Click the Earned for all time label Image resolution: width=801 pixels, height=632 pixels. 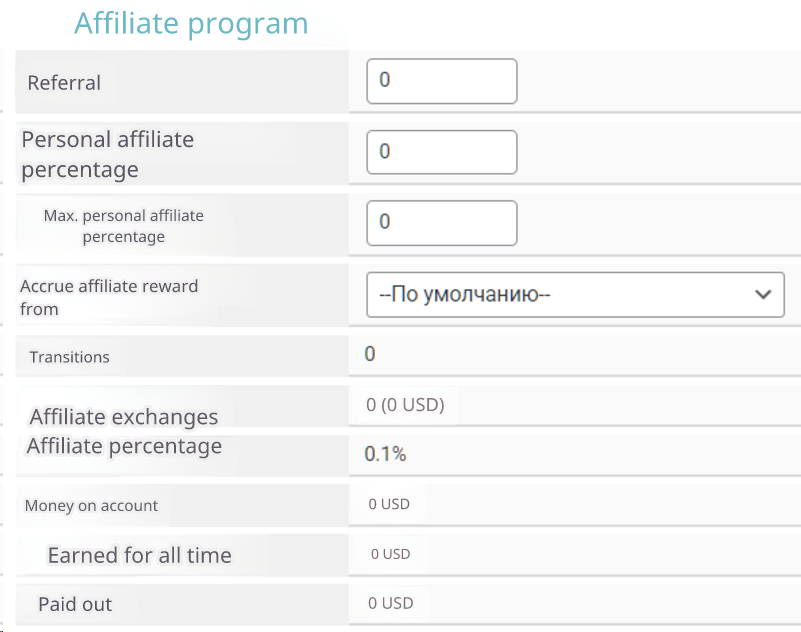139,555
